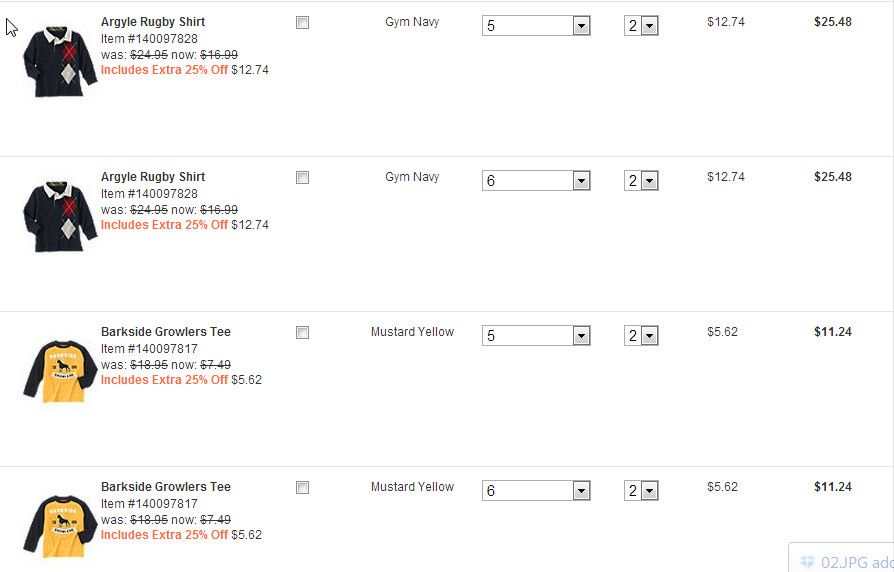894x572 pixels.
Task: Click the size 6 Barkside Growlers Tee image
Action: 60,526
